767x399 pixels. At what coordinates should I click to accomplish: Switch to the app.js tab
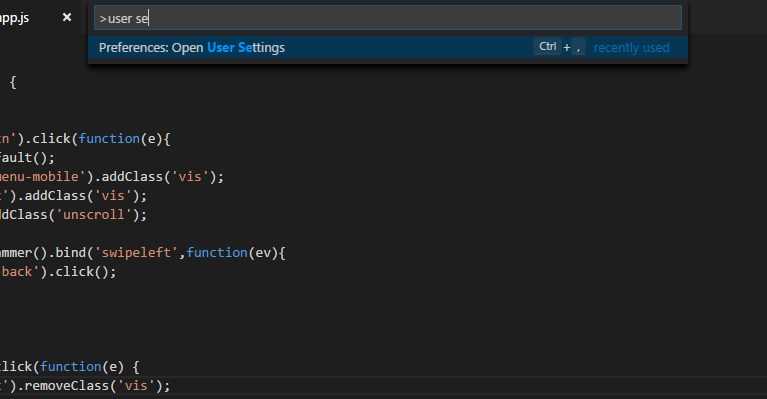(15, 18)
